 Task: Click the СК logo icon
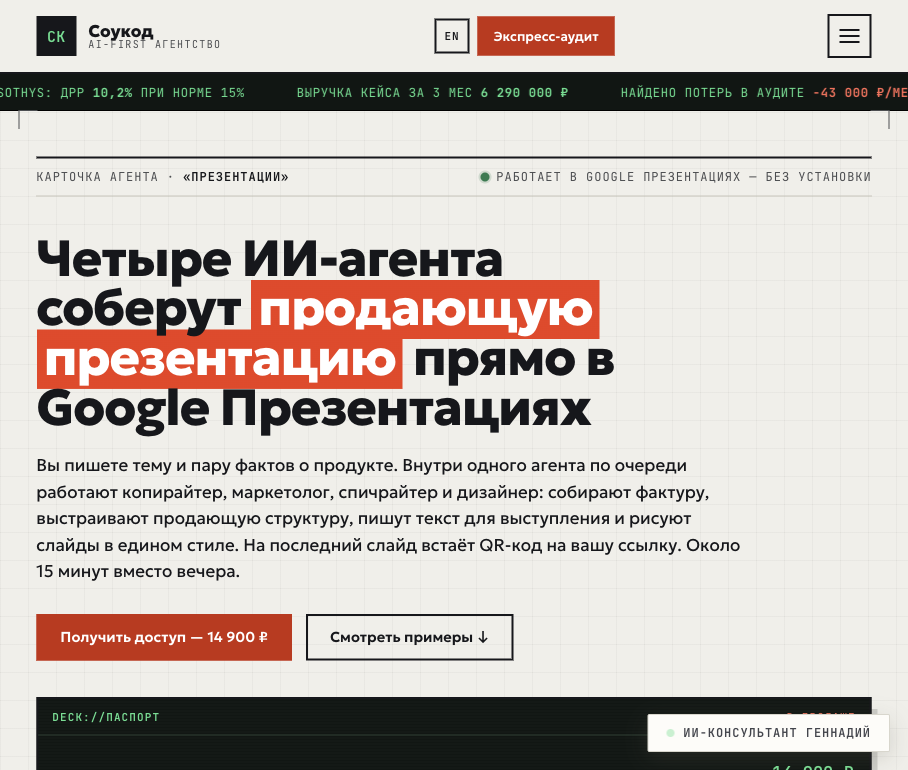pyautogui.click(x=56, y=36)
